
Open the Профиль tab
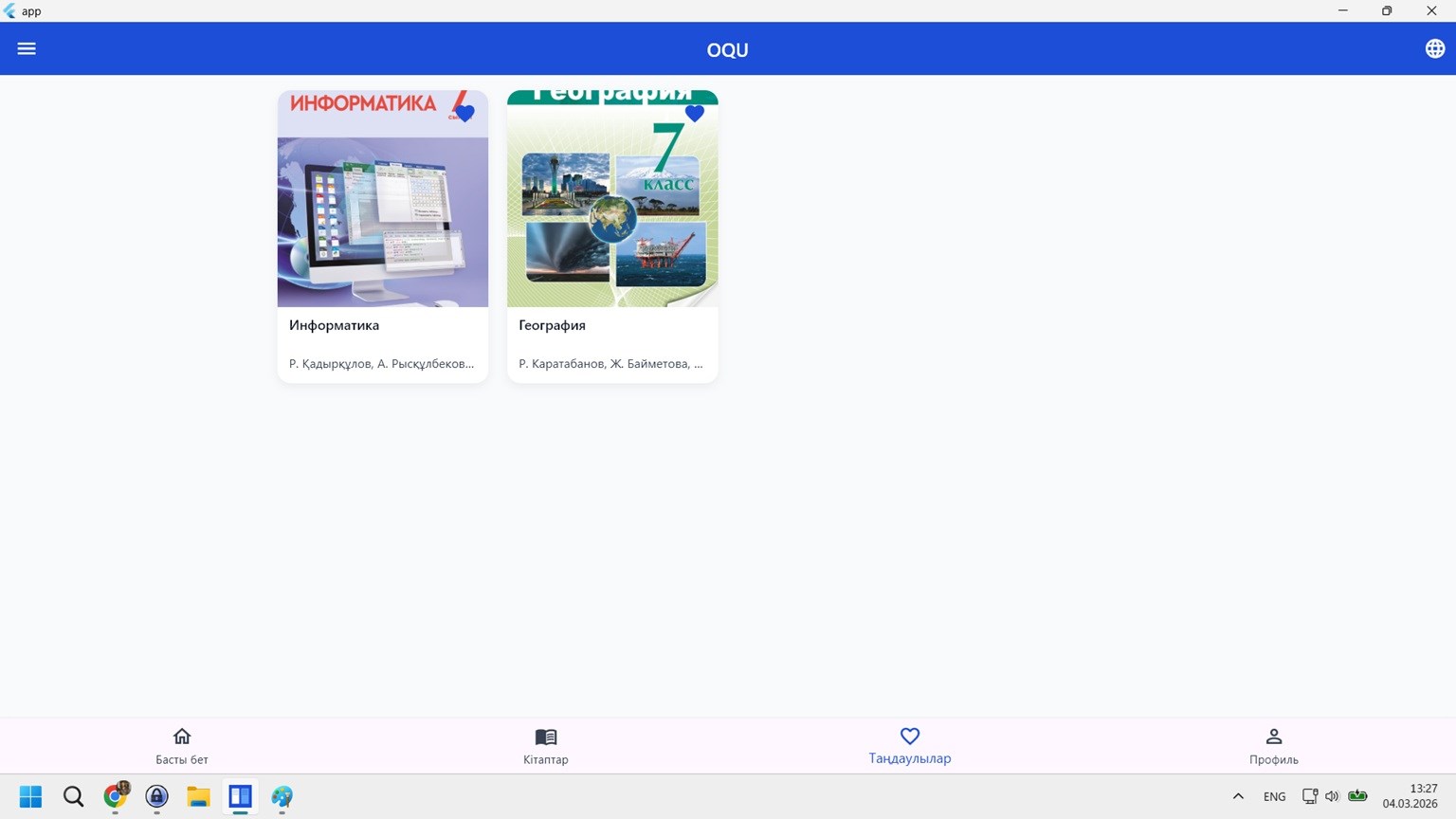(x=1274, y=746)
